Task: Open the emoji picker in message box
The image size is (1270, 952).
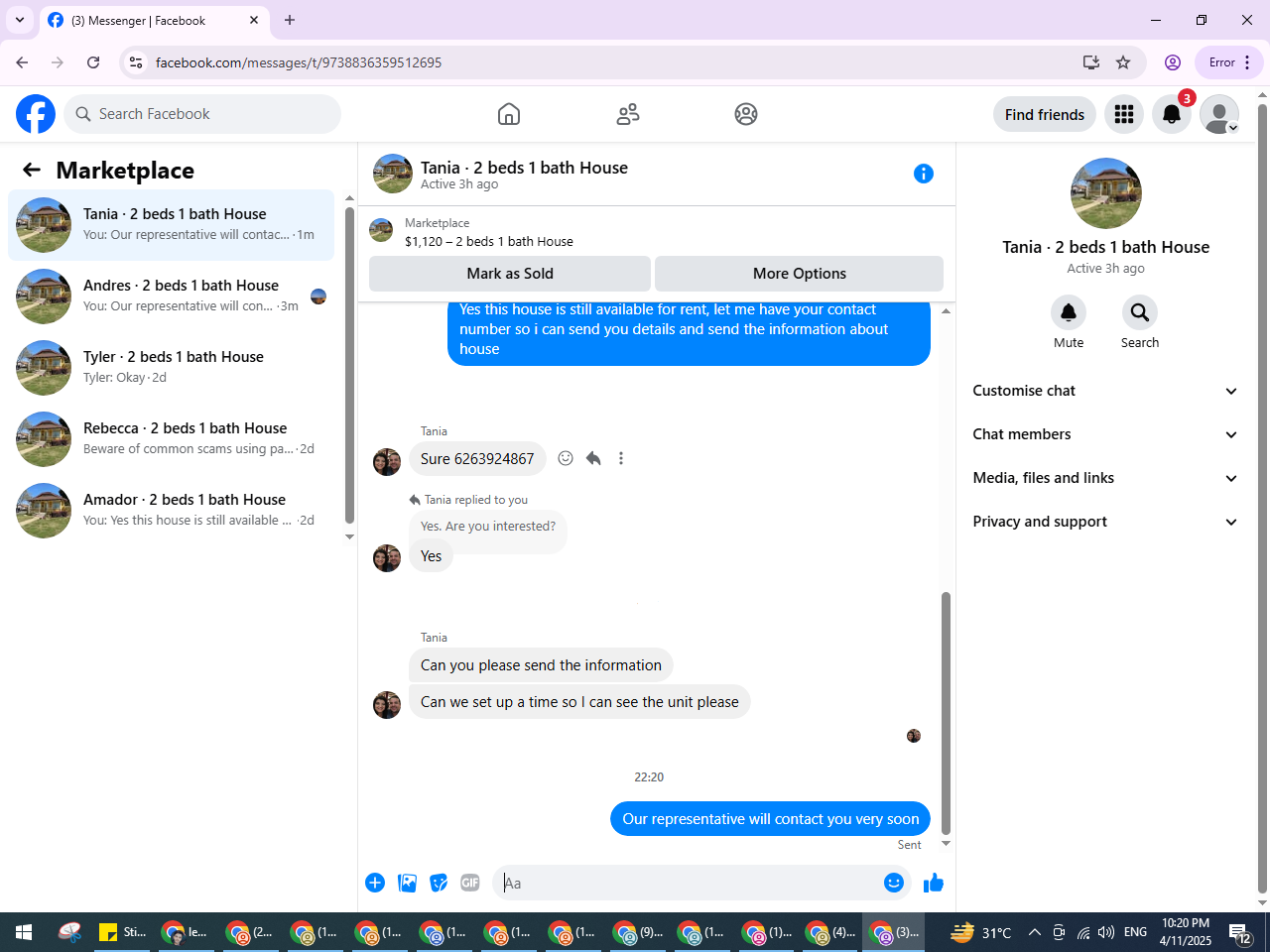Action: tap(894, 883)
